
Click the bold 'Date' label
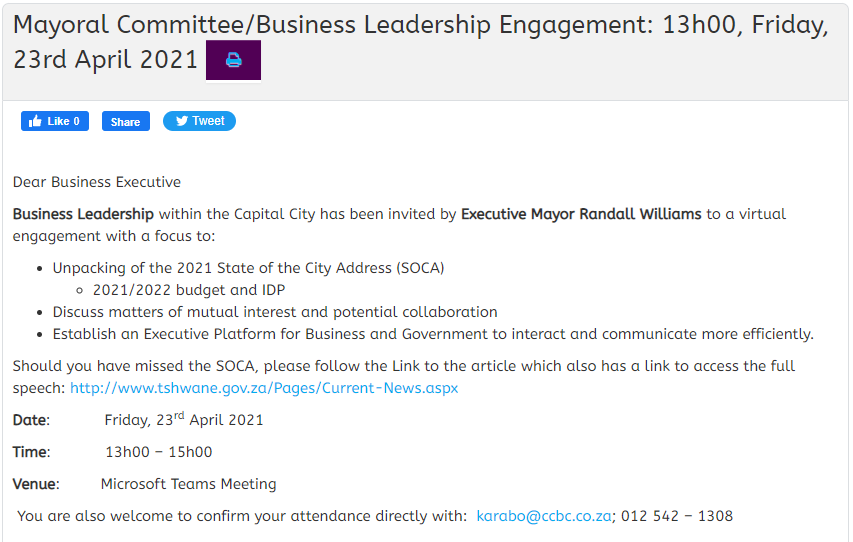(30, 420)
